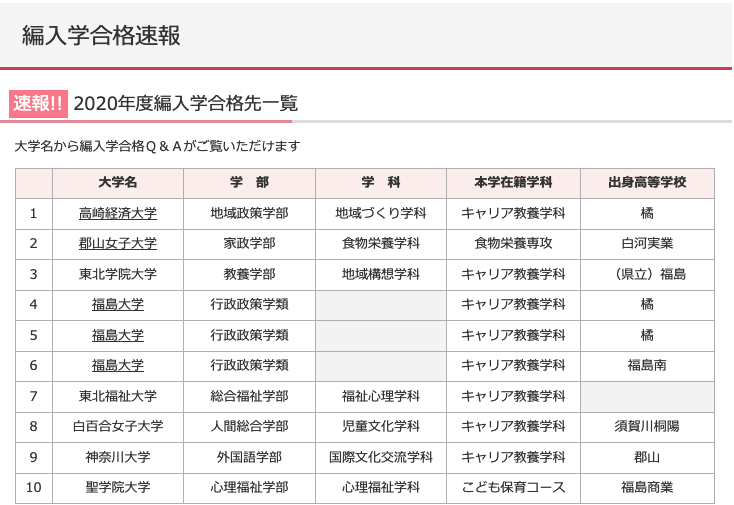Click 聖学院大学 in row 10
Viewport: 734px width, 505px height.
click(x=117, y=487)
